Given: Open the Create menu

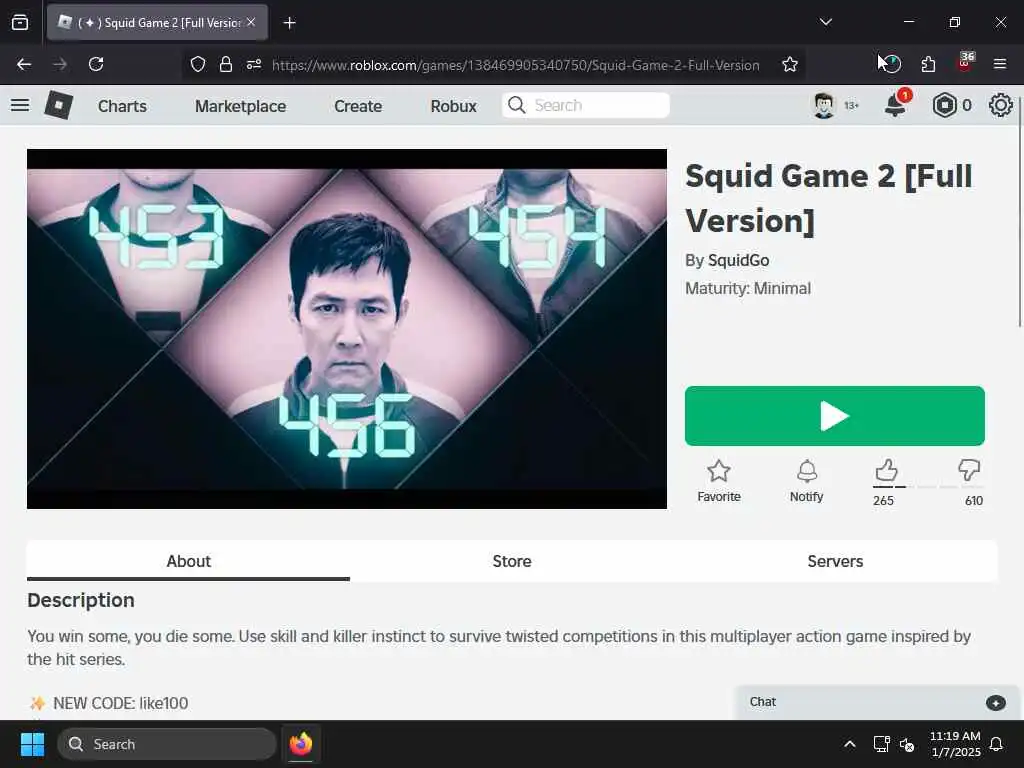Looking at the screenshot, I should (358, 106).
